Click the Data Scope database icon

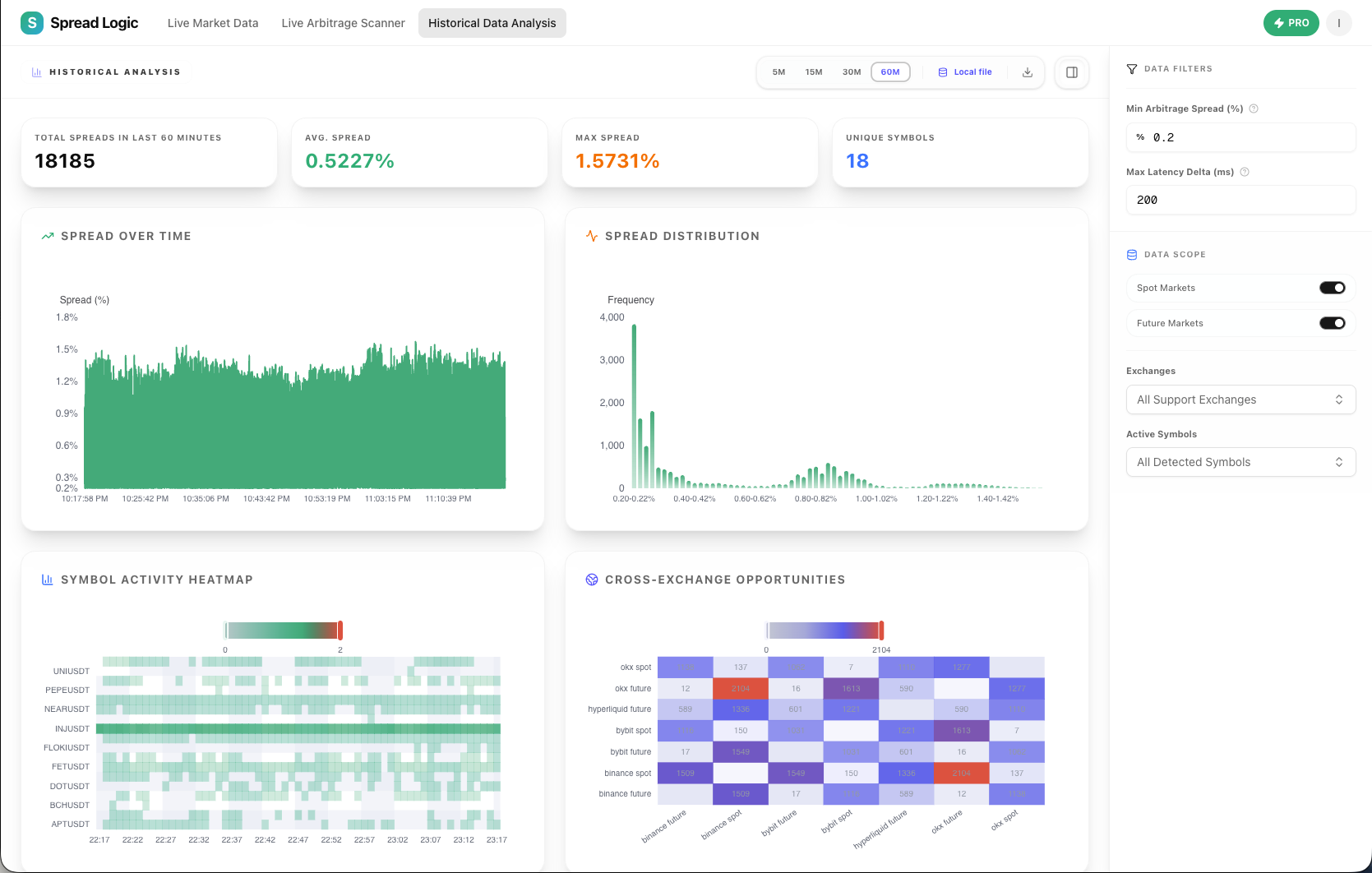pyautogui.click(x=1132, y=254)
